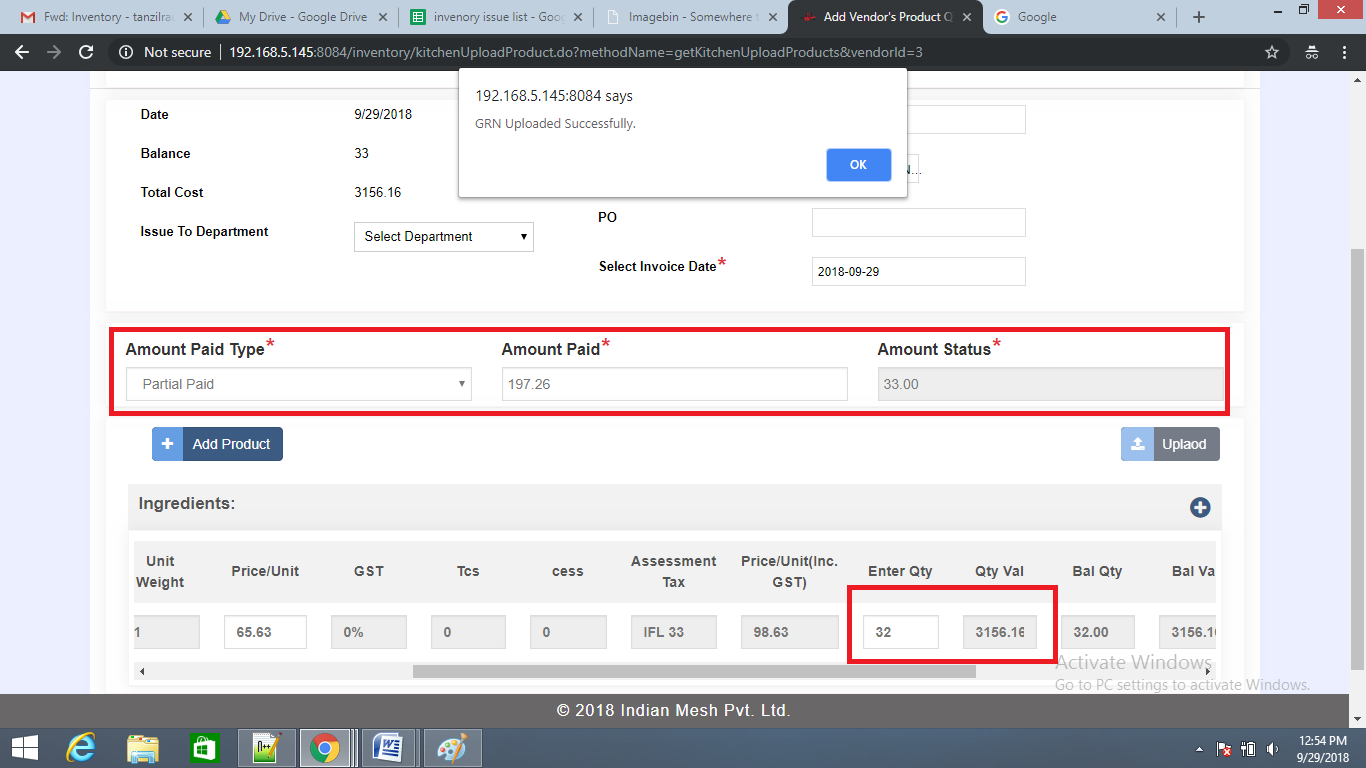Open Notepad++ from the taskbar
This screenshot has height=768, width=1366.
[x=265, y=748]
